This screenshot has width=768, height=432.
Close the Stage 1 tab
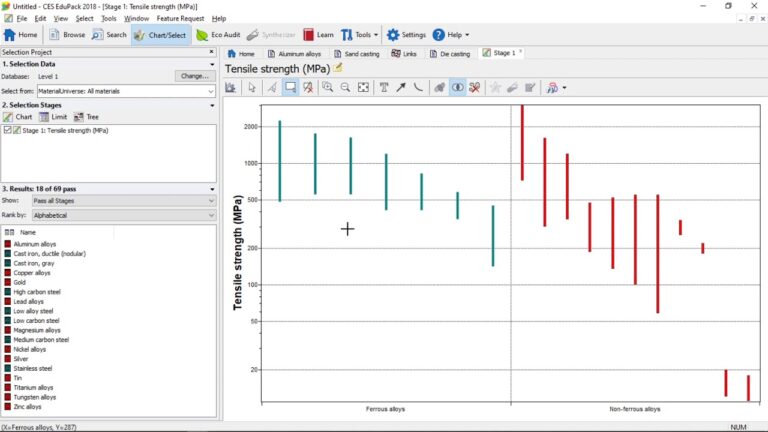(520, 51)
